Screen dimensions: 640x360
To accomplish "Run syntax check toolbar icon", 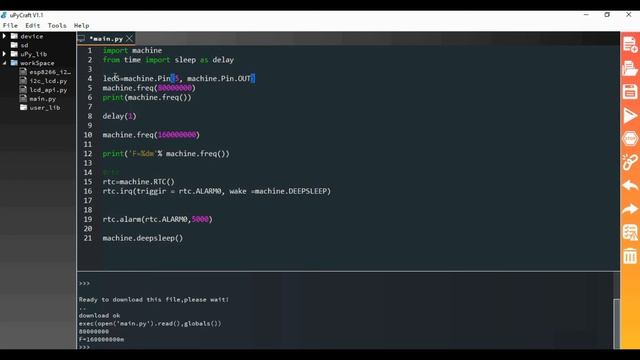I will click(x=630, y=233).
